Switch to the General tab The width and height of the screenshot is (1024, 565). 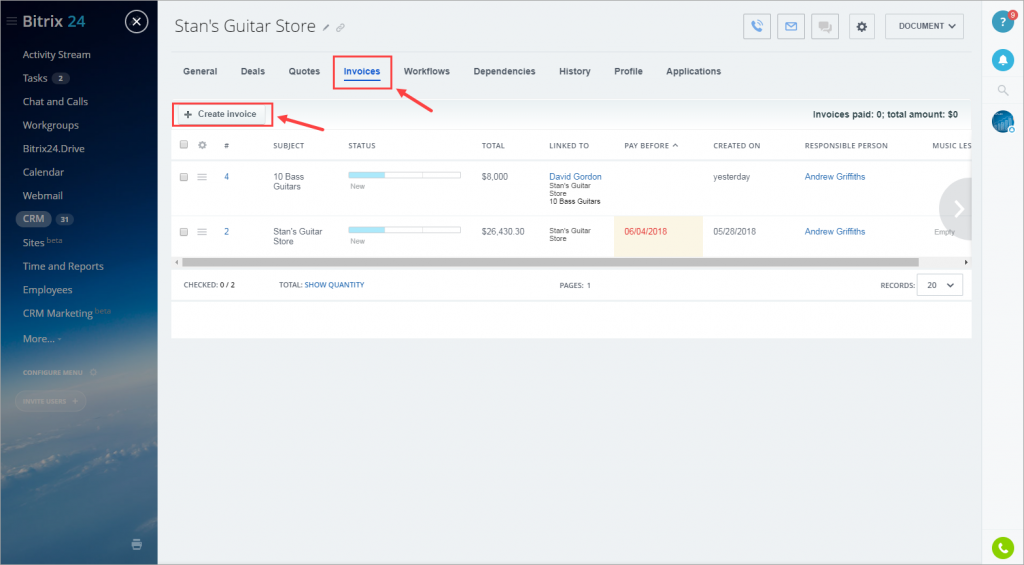(200, 71)
